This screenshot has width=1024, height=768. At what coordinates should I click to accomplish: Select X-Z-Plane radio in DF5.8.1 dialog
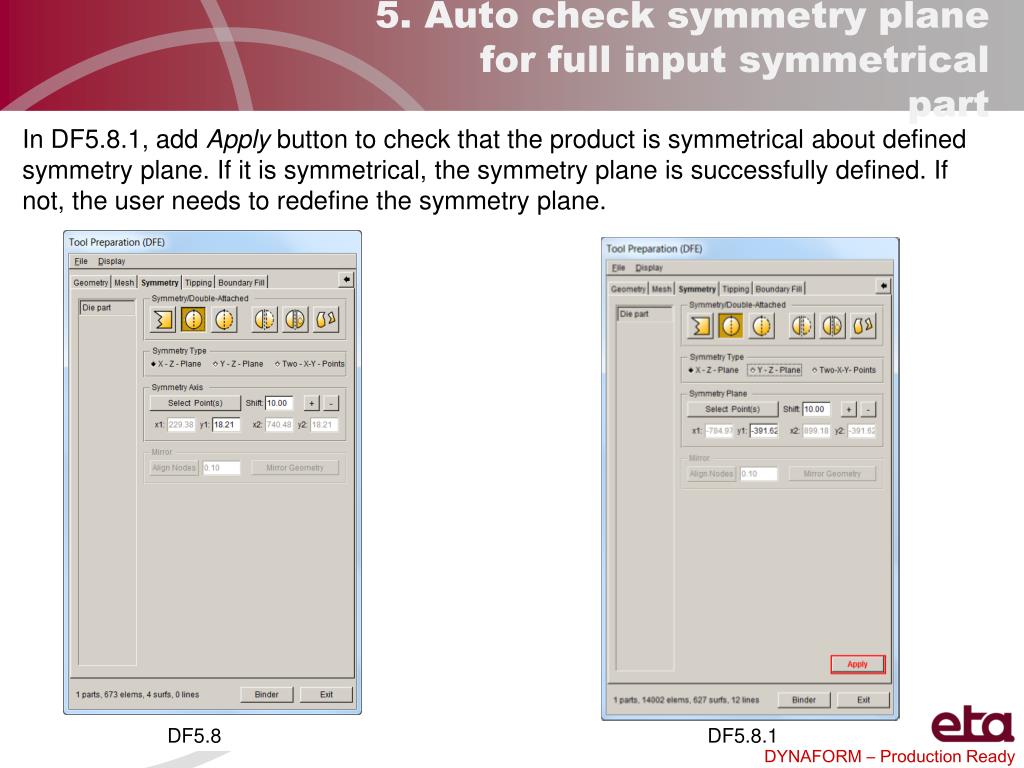(714, 370)
